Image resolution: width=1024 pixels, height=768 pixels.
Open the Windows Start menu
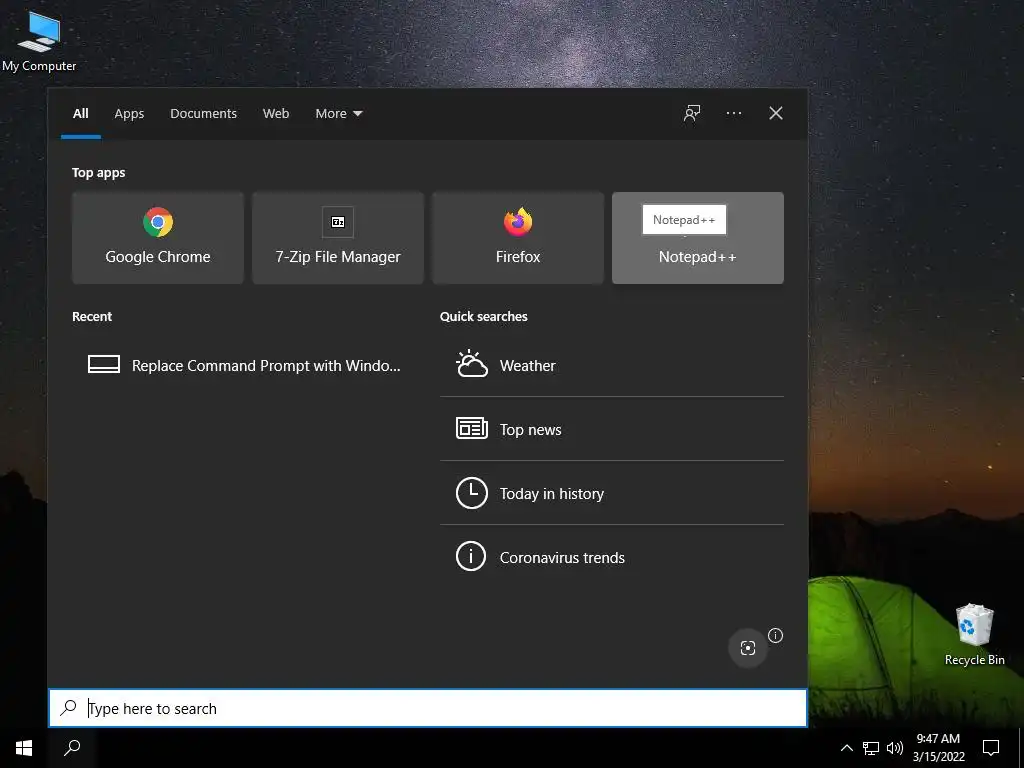24,748
